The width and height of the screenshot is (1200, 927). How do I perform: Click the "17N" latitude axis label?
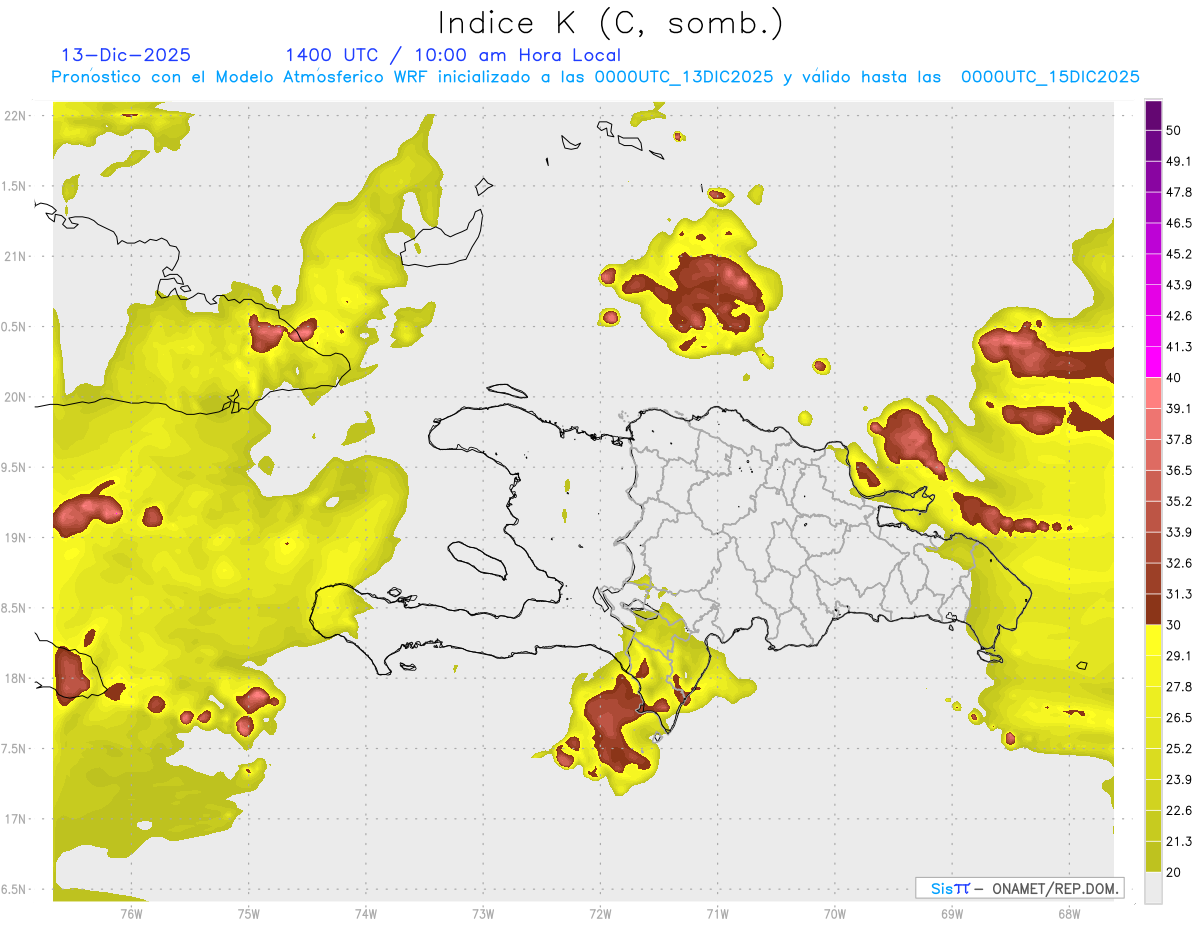[x=16, y=820]
